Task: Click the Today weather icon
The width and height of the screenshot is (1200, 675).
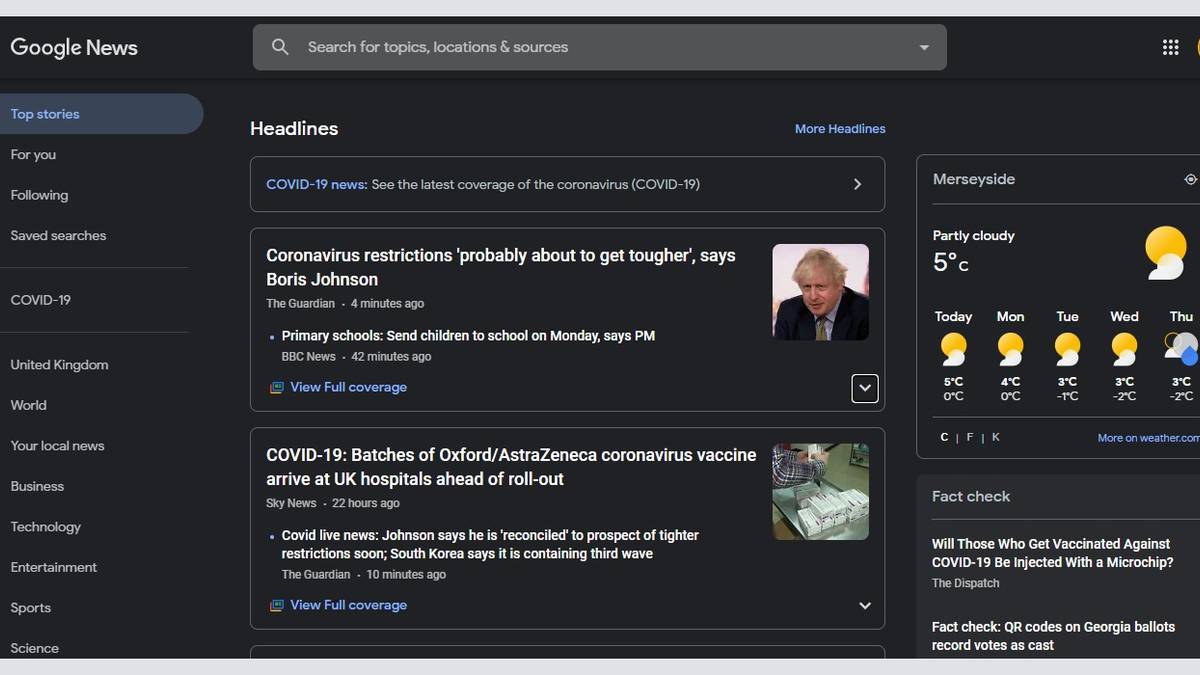Action: pyautogui.click(x=953, y=349)
